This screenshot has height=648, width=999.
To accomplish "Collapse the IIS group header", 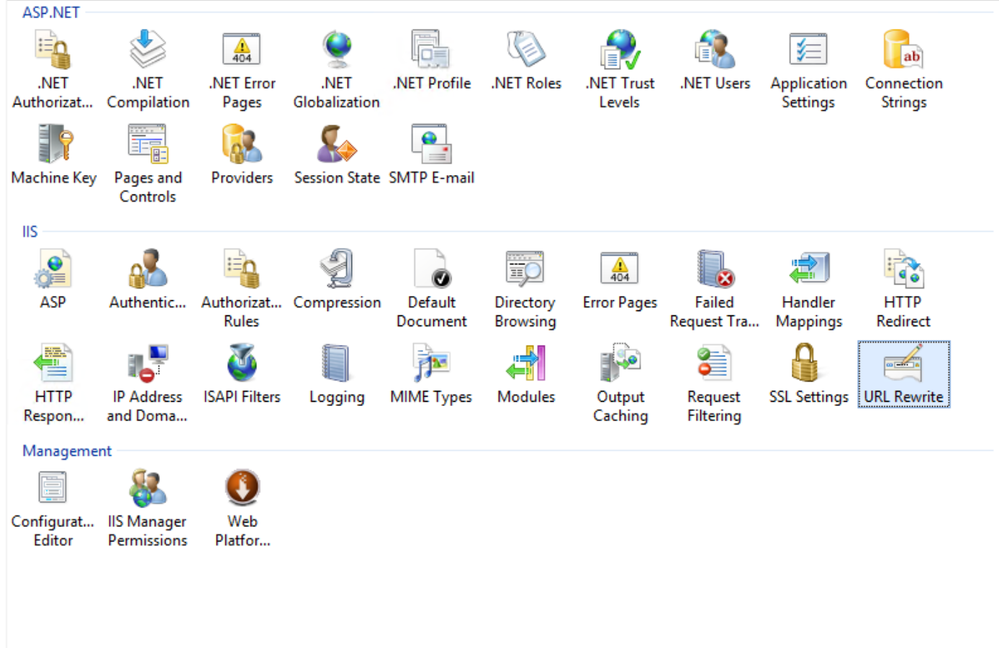I will [x=30, y=231].
